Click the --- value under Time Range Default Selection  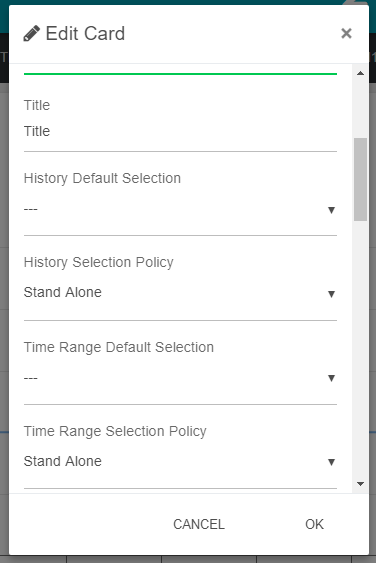(x=31, y=378)
